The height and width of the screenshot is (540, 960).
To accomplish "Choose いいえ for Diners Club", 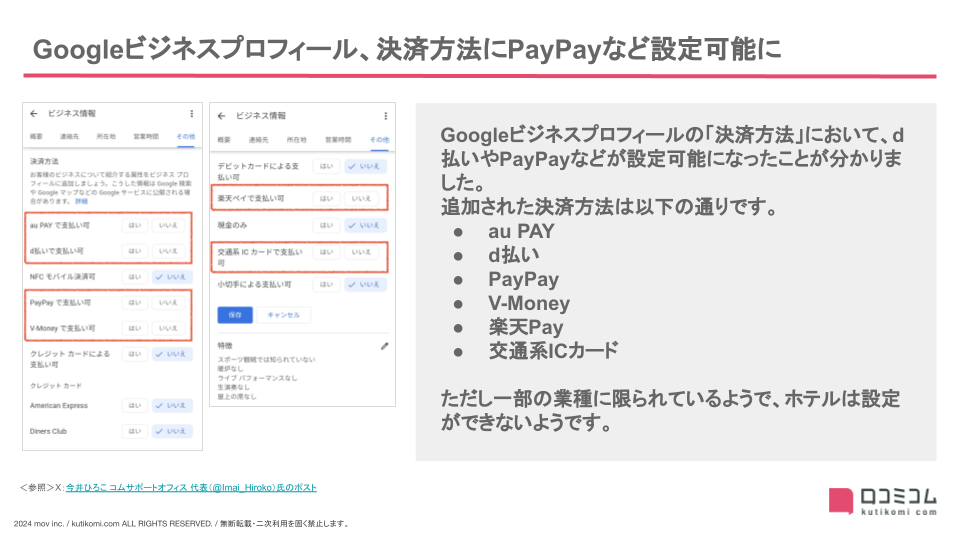I will pyautogui.click(x=172, y=431).
